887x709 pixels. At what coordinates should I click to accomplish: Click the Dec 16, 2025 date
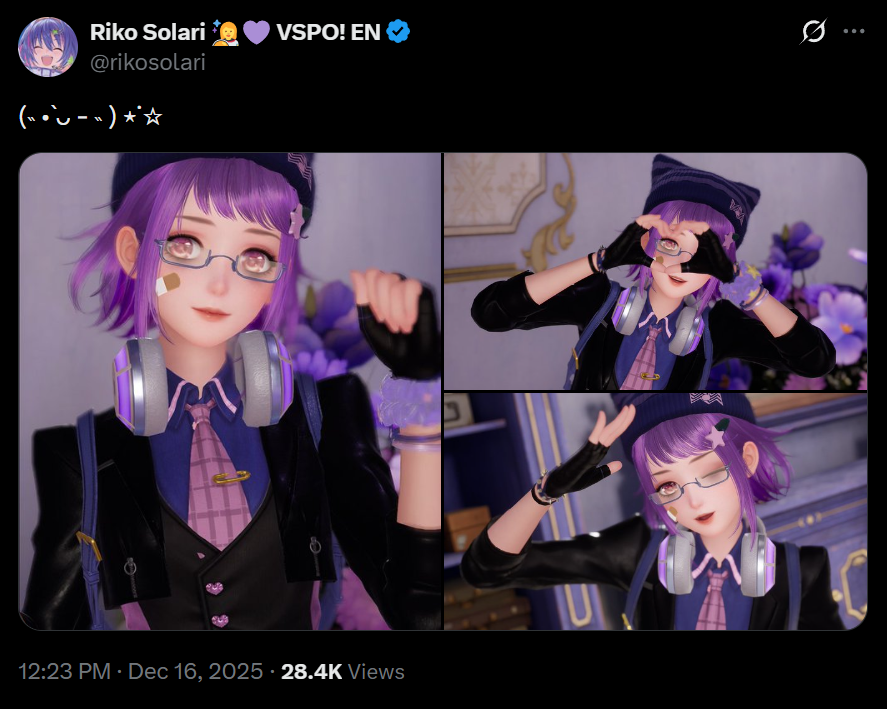tap(196, 672)
